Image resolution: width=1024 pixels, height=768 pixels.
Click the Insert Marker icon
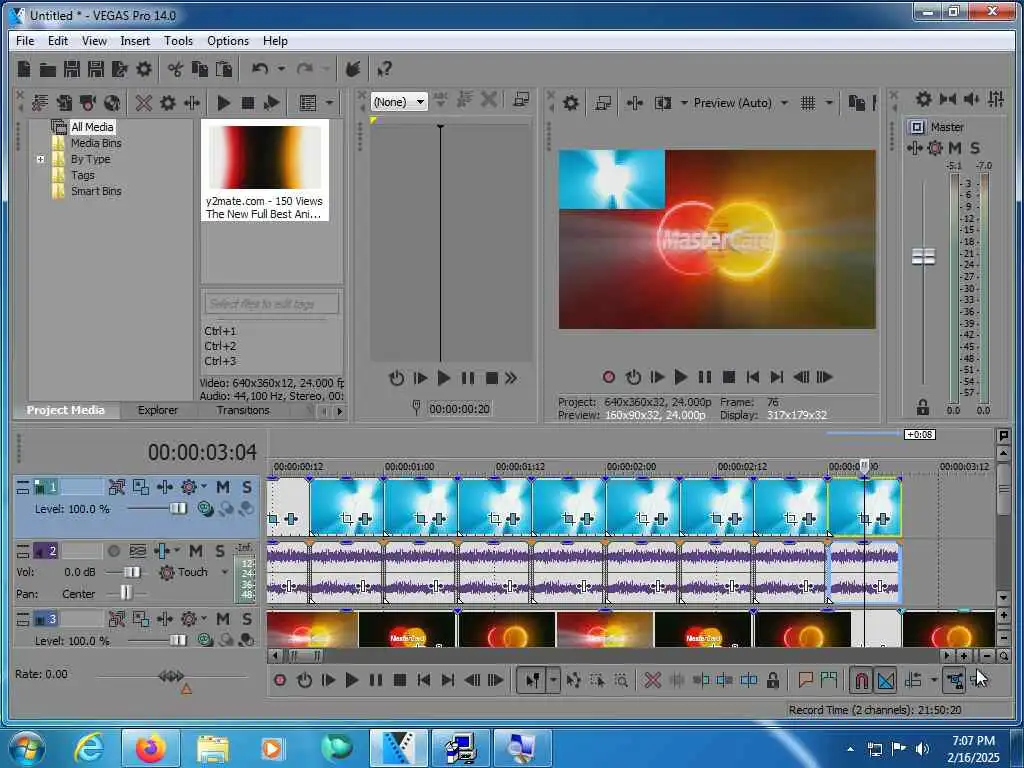[805, 680]
